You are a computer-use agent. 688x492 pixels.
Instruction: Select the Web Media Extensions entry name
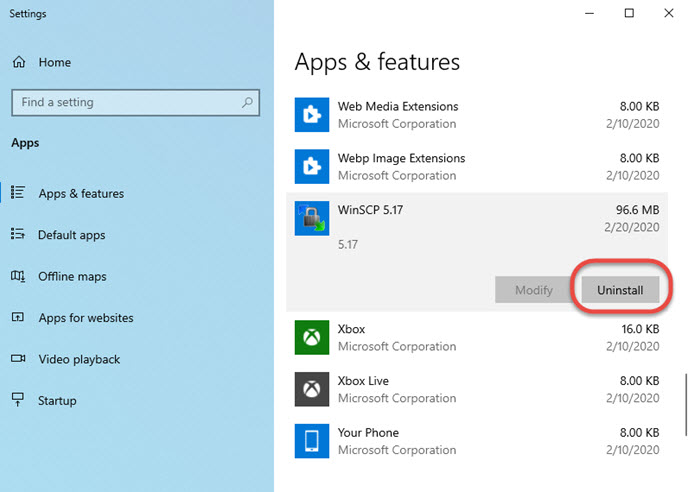[x=398, y=106]
